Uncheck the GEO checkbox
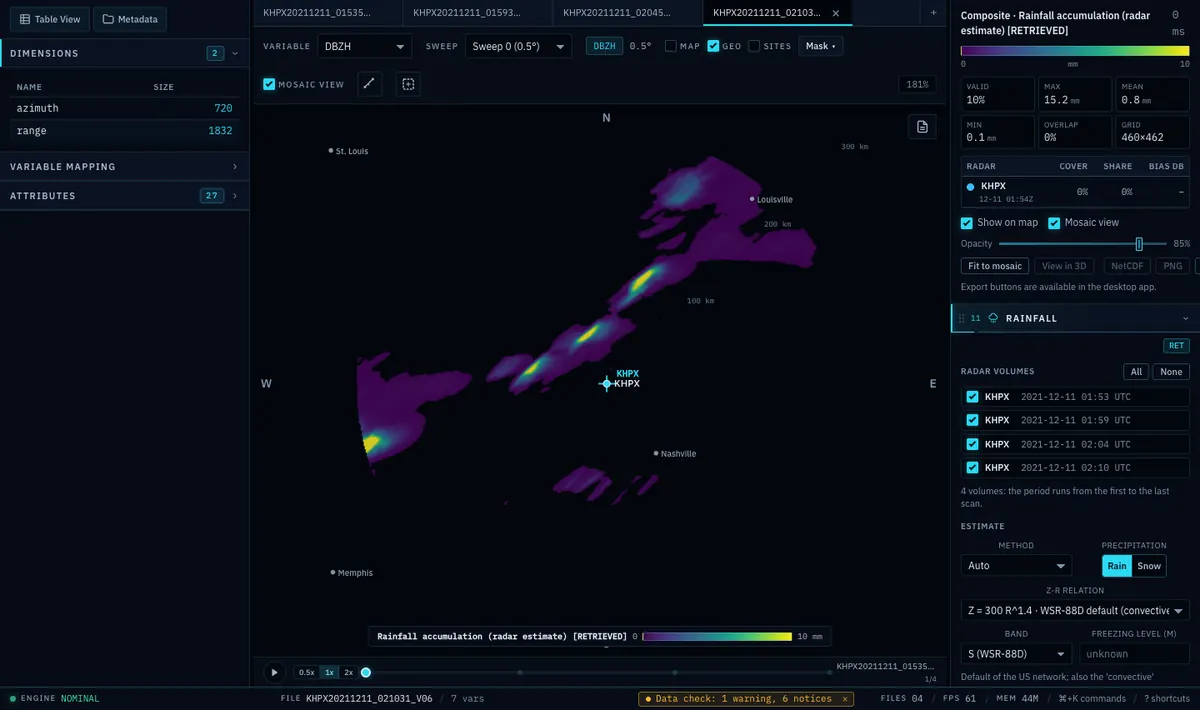The width and height of the screenshot is (1200, 710). pyautogui.click(x=713, y=46)
